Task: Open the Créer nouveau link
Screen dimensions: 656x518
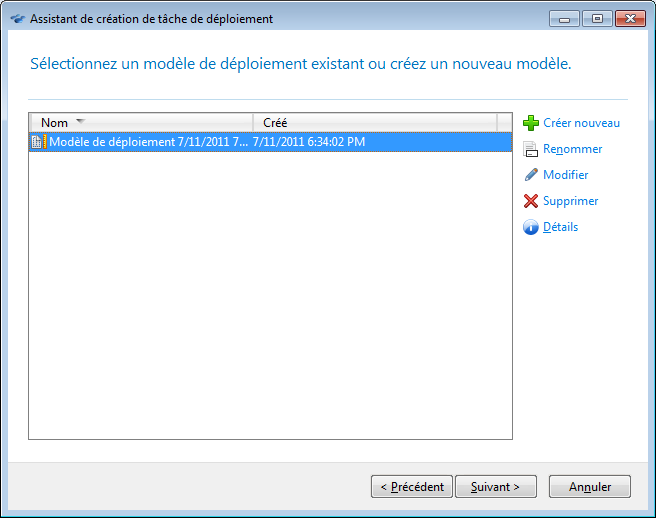Action: [x=581, y=123]
